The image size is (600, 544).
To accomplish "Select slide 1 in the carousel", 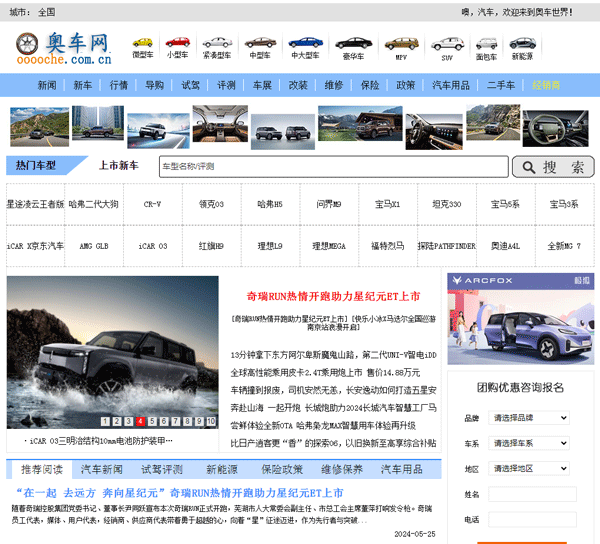I will pos(105,421).
